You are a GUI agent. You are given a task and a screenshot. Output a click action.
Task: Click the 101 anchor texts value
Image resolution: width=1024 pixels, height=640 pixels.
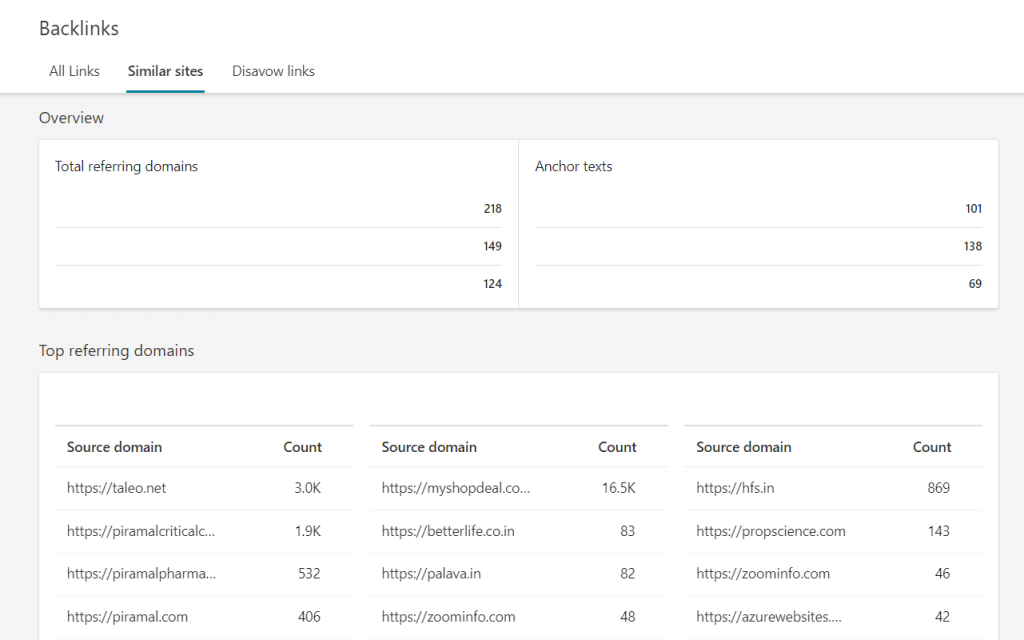[974, 208]
